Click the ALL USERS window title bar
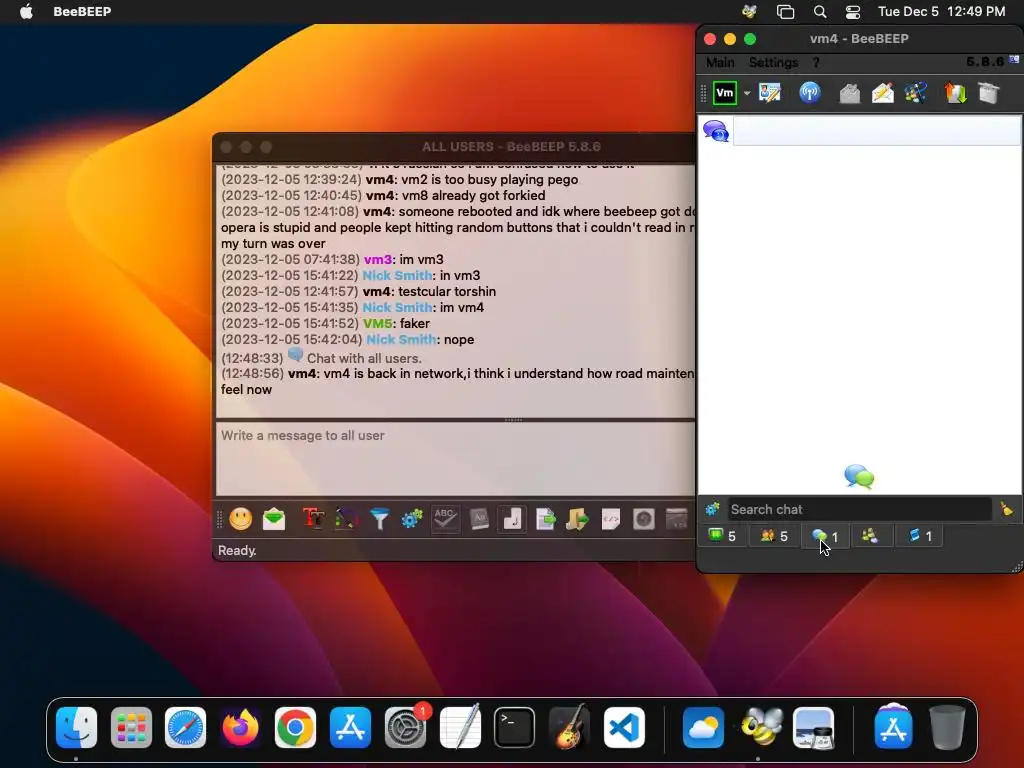Image resolution: width=1024 pixels, height=768 pixels. pos(455,147)
